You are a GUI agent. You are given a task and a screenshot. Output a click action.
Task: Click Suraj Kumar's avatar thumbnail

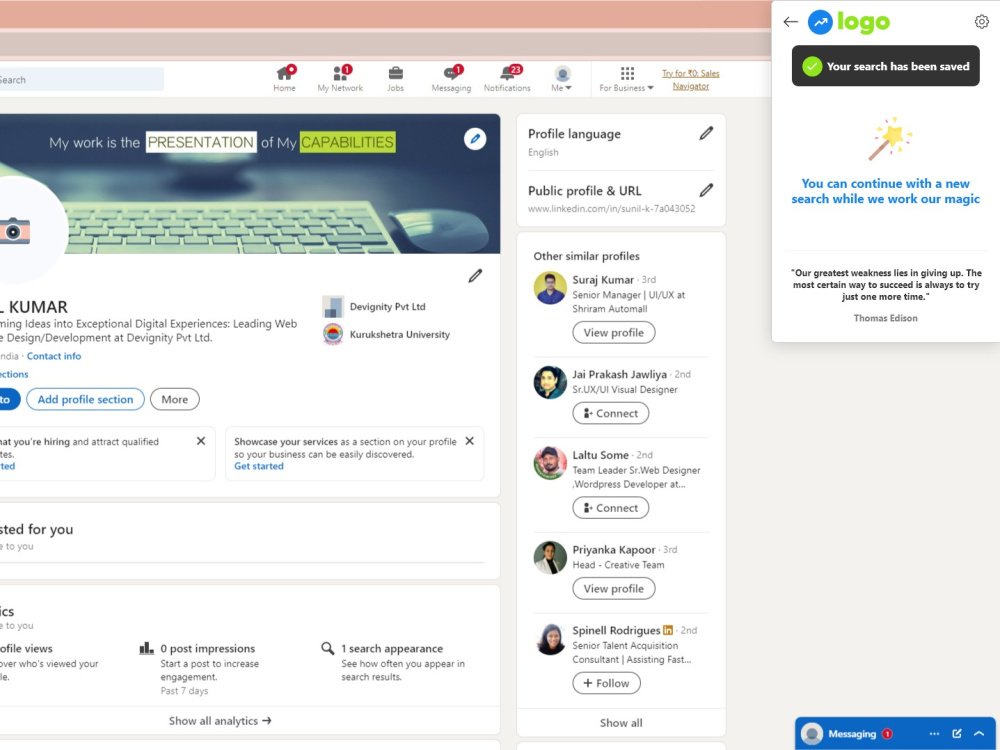550,288
